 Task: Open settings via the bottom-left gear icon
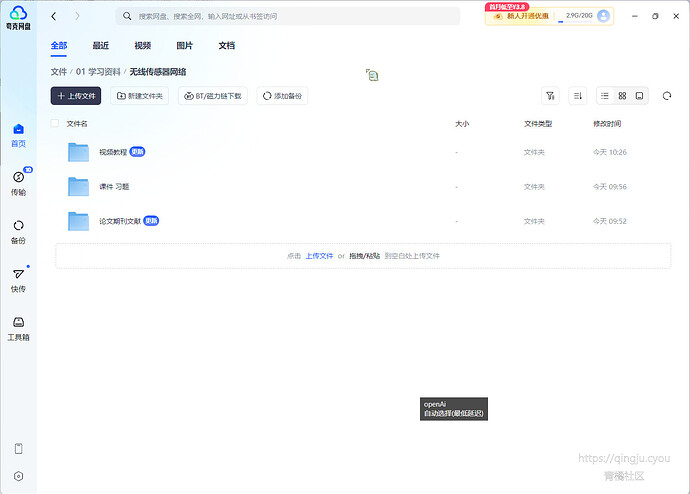(x=18, y=476)
